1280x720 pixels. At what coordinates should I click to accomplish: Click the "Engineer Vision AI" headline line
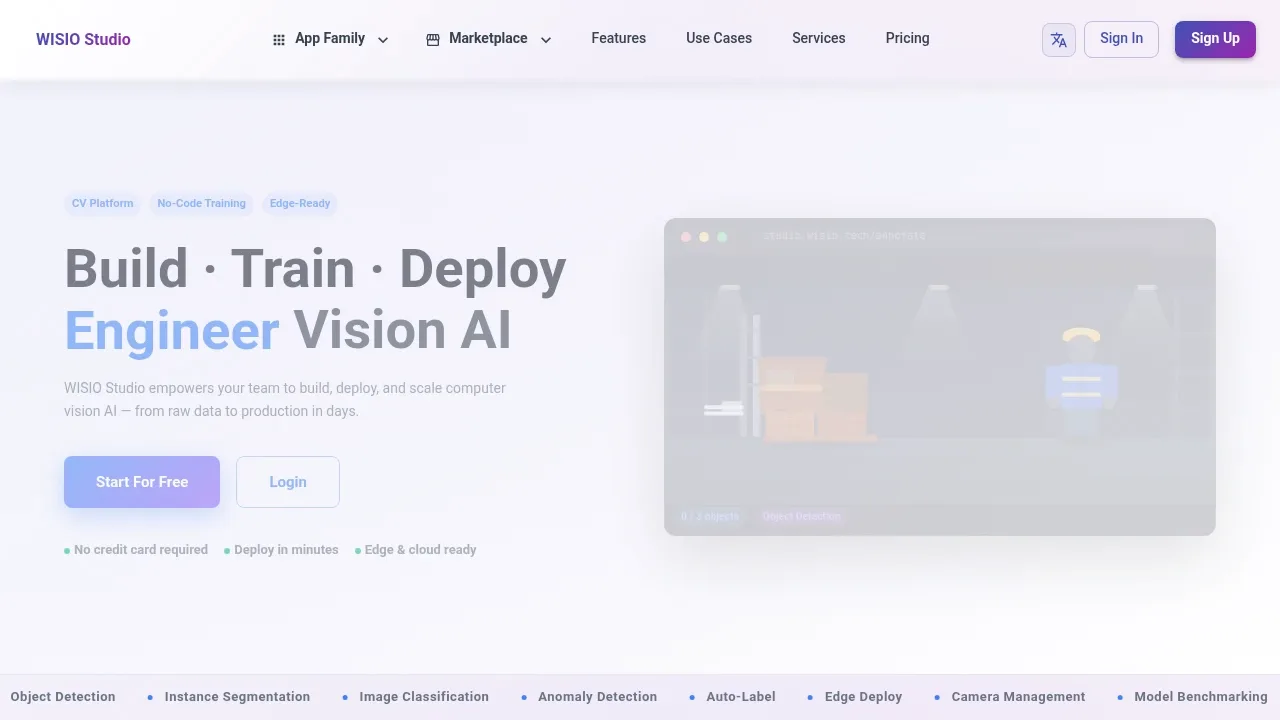(x=288, y=329)
